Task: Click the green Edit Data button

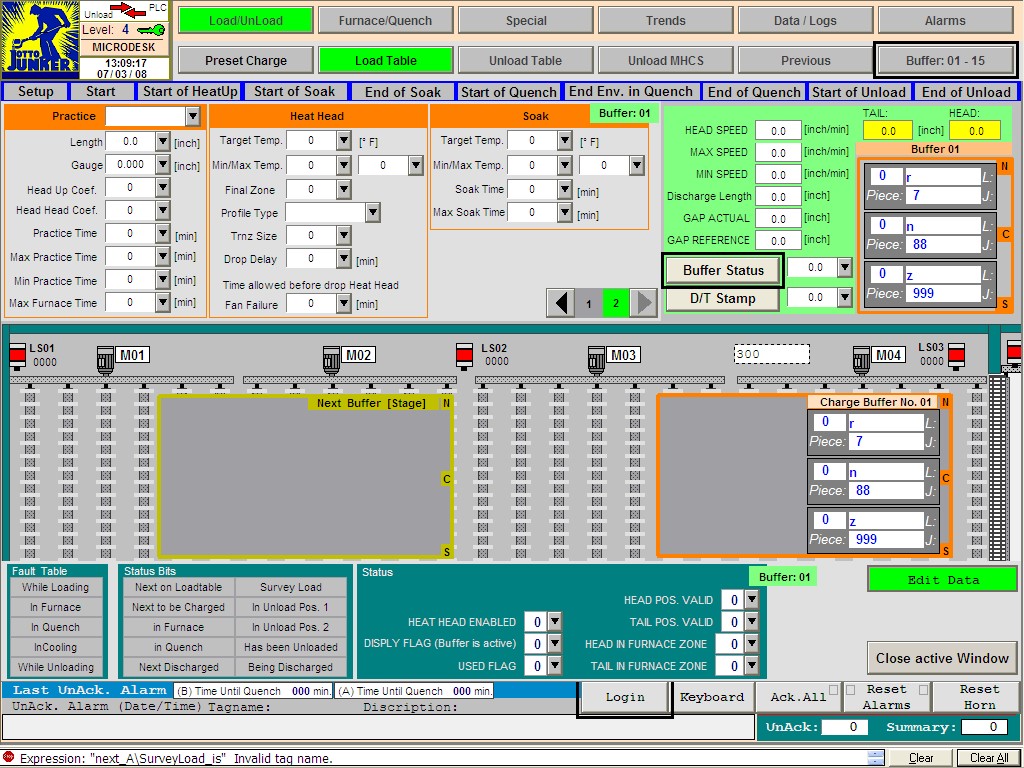Action: coord(942,580)
